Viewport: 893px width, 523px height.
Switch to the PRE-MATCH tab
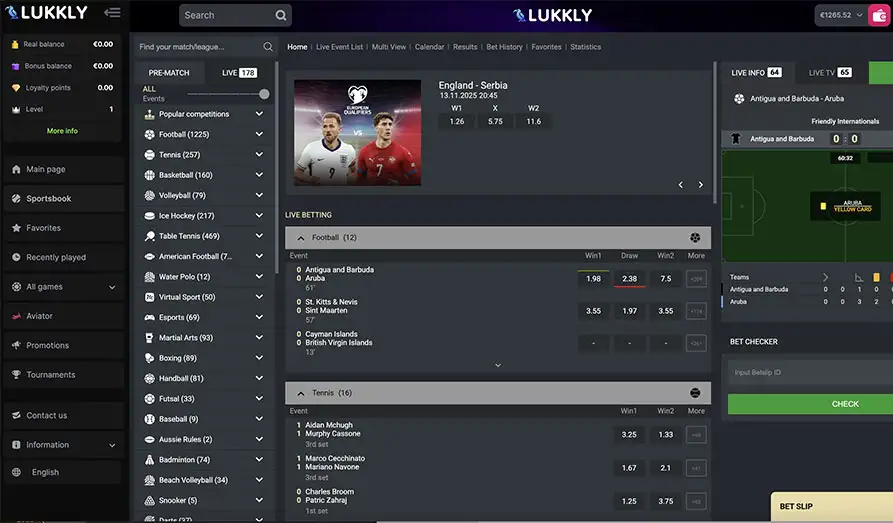click(x=169, y=73)
